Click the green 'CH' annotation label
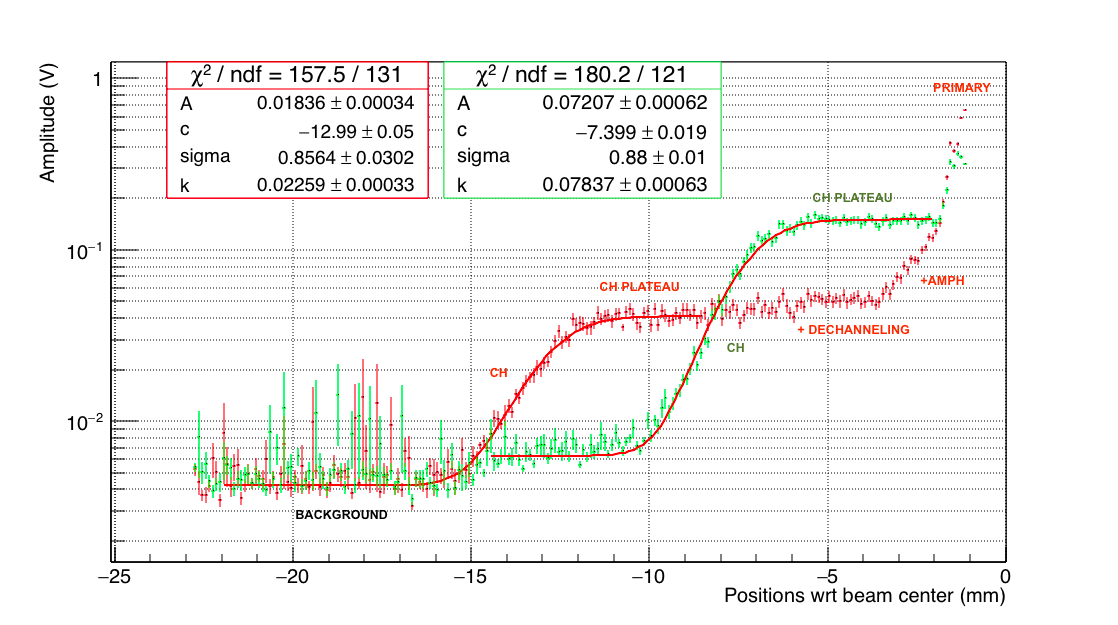 (x=735, y=348)
